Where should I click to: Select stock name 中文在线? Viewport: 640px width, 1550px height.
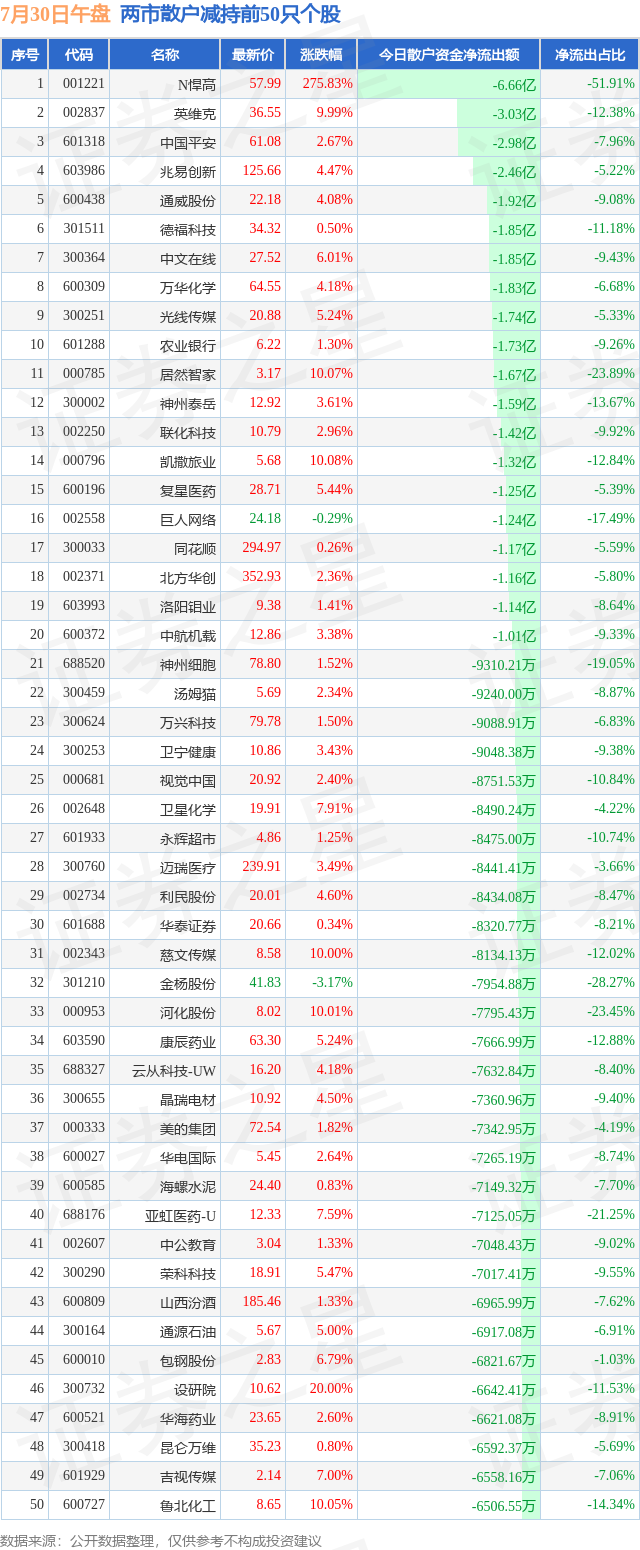(x=188, y=258)
